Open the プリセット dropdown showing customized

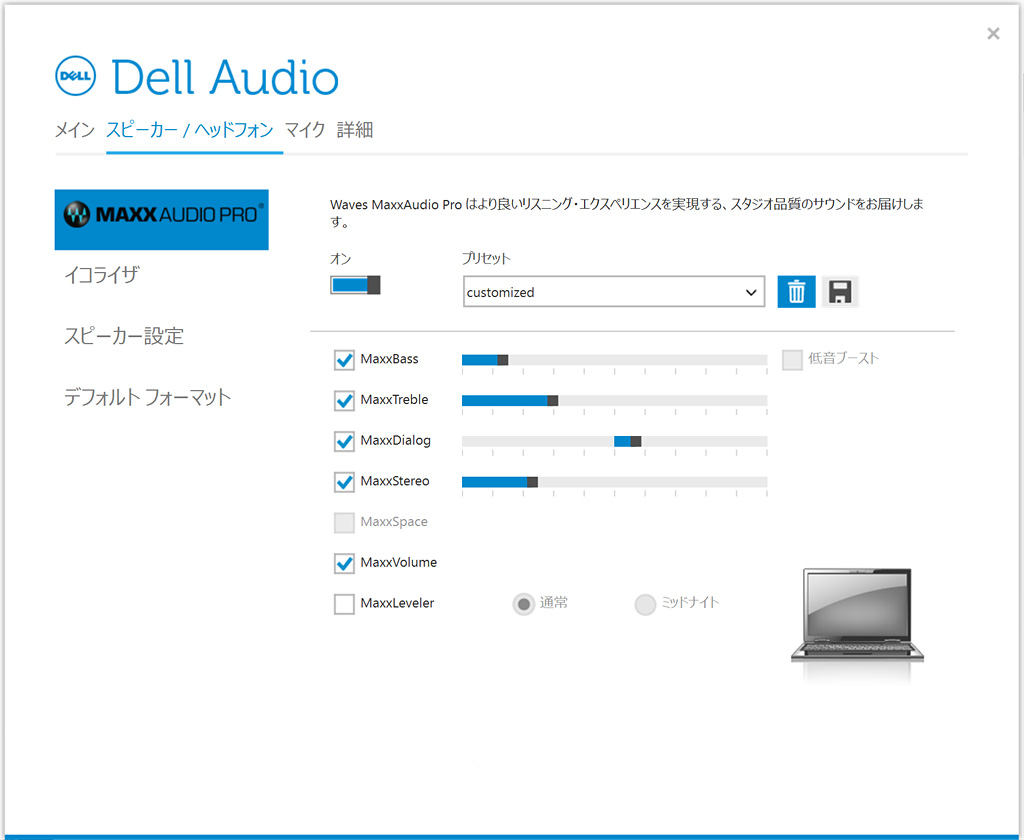tap(614, 291)
